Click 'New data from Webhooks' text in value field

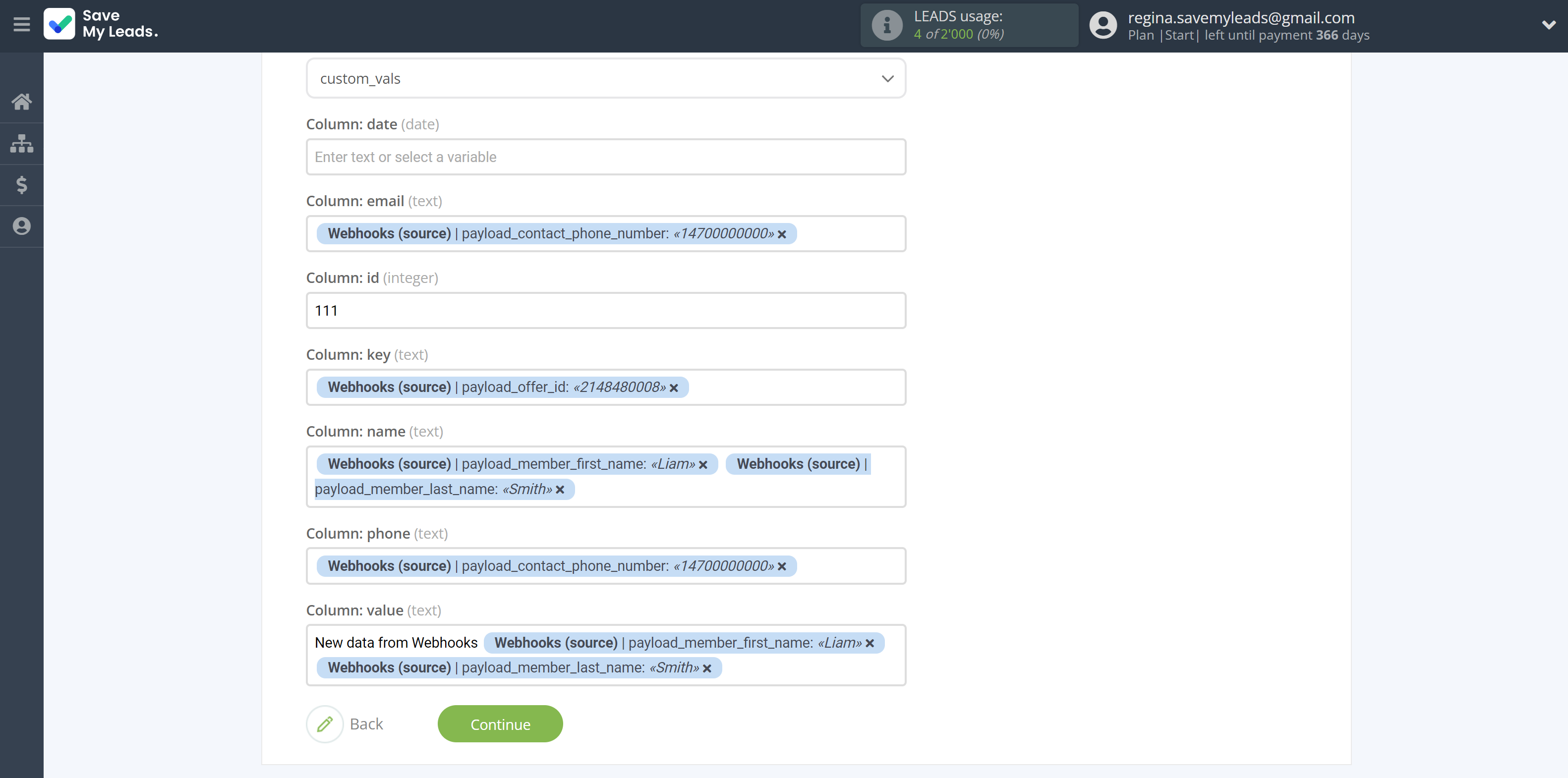click(396, 643)
